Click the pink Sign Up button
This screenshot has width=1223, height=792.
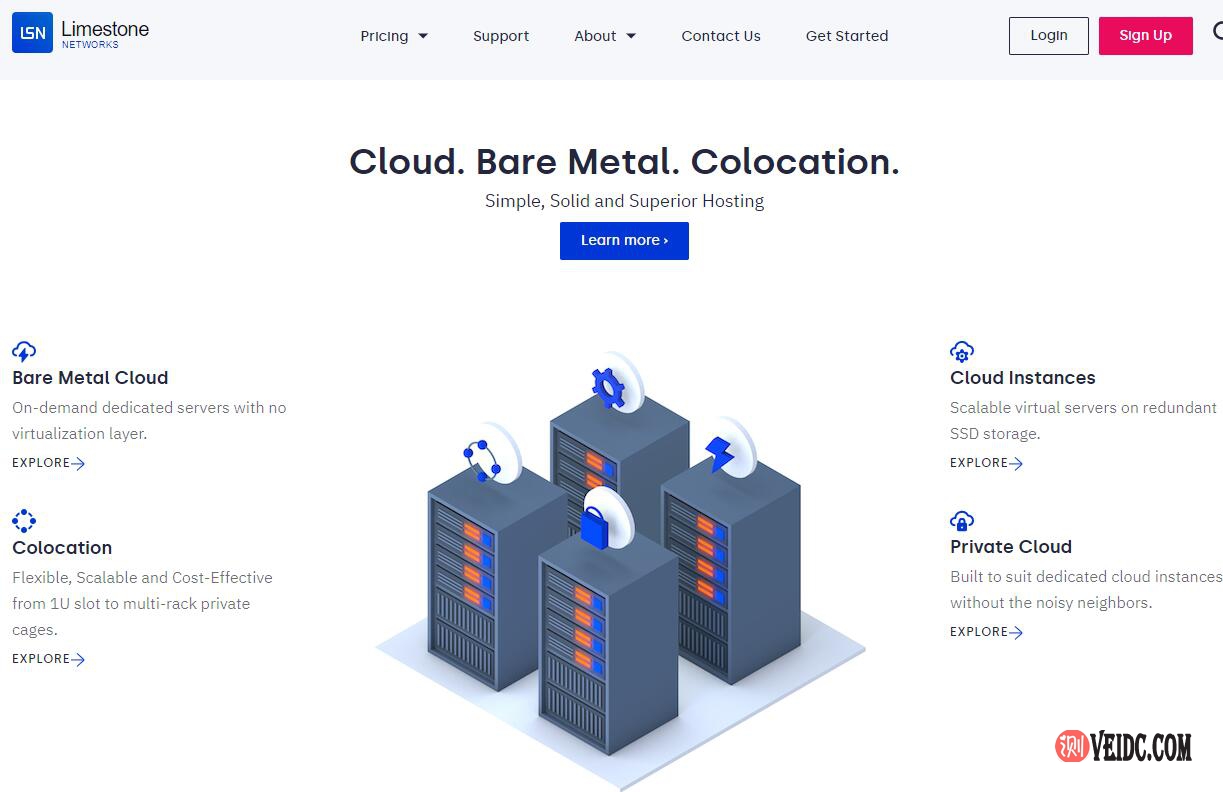(x=1146, y=35)
